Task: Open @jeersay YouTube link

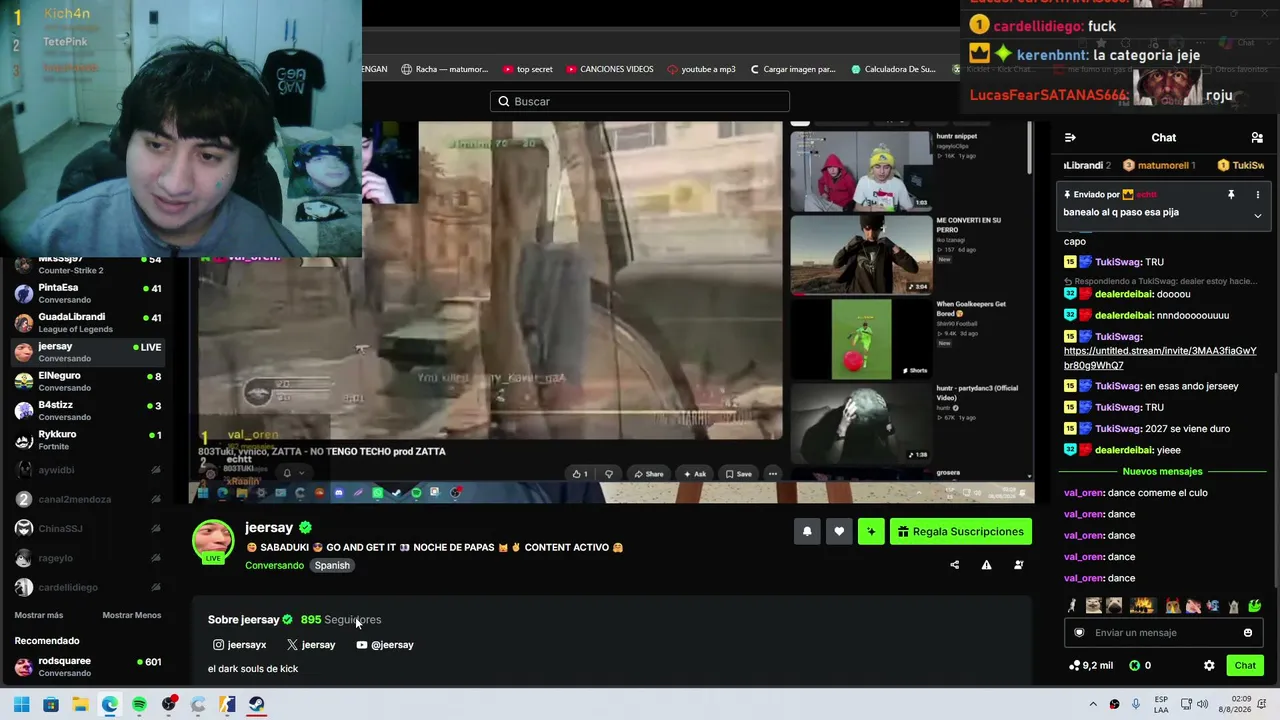Action: (385, 645)
